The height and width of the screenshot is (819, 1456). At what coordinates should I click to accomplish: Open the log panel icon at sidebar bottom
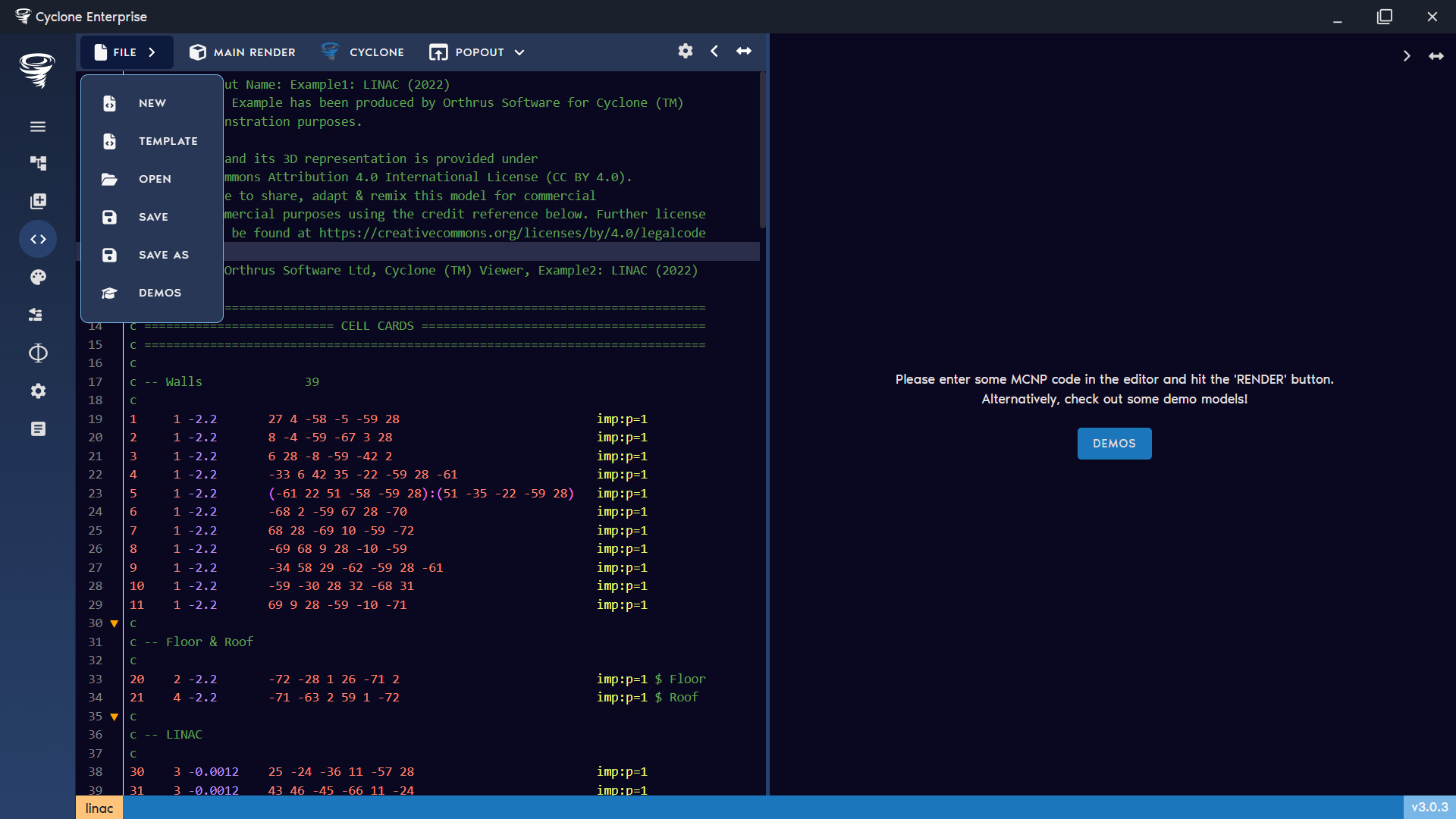(38, 428)
